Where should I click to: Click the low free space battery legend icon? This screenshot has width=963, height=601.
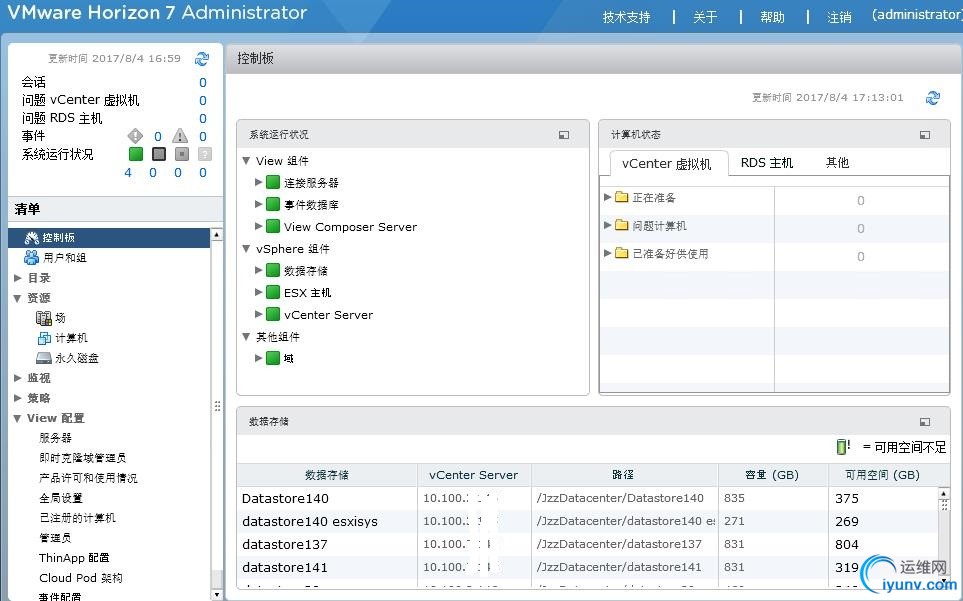[x=843, y=447]
